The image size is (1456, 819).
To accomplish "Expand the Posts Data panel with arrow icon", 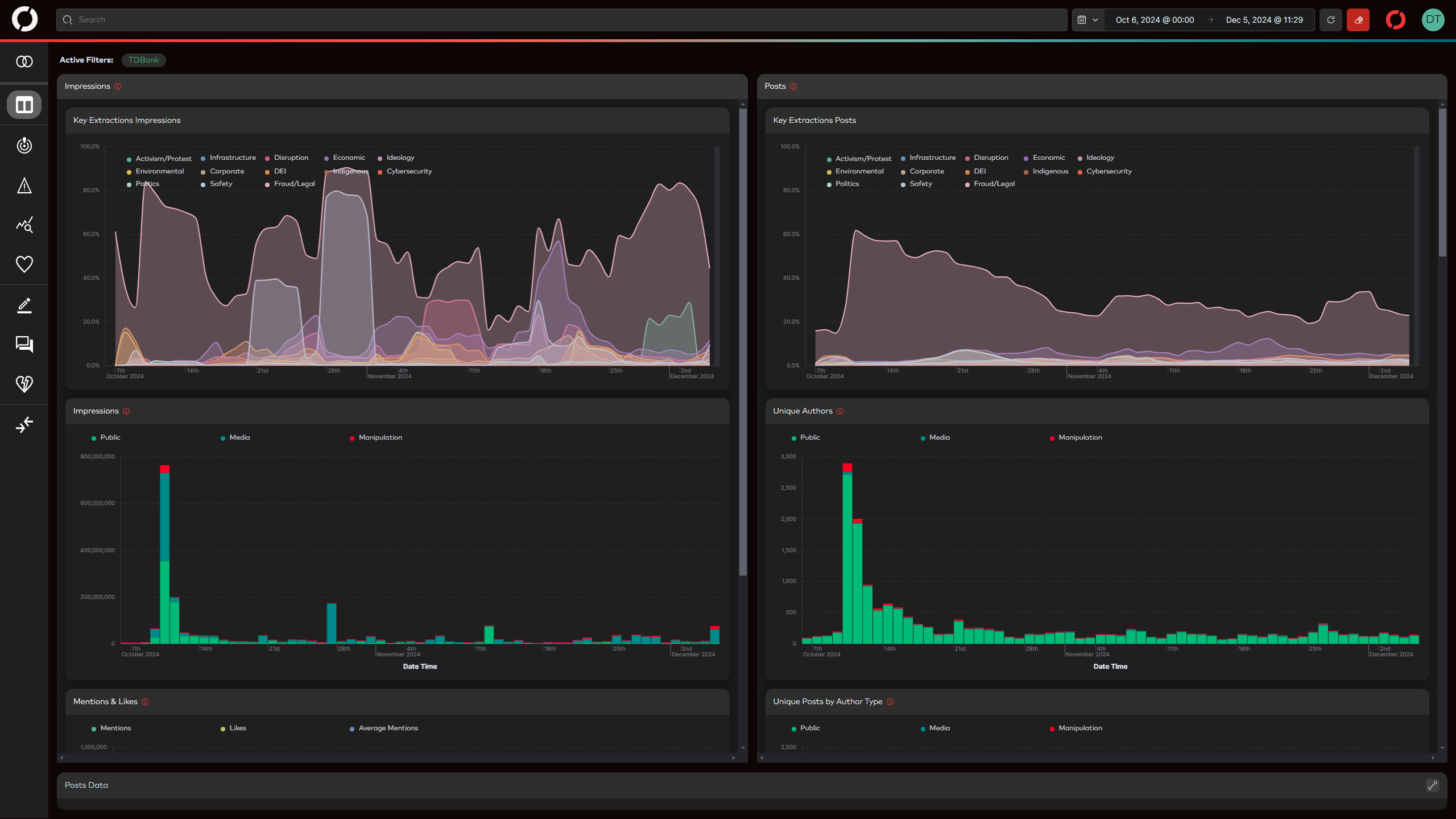I will (1433, 785).
